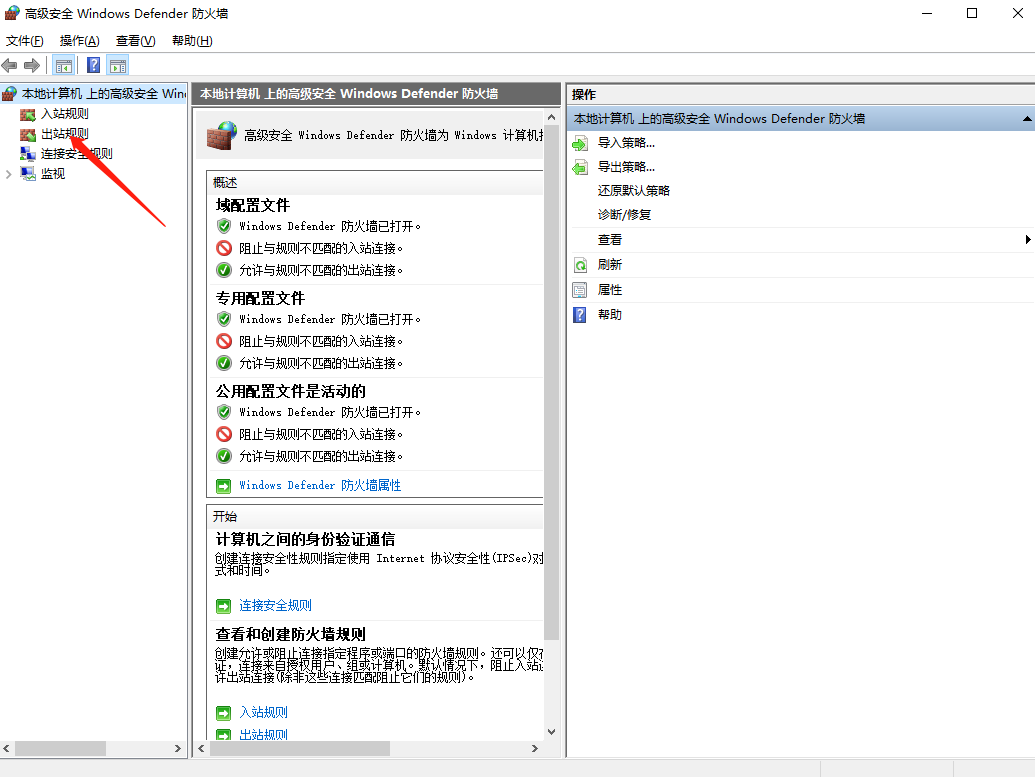Collapse the 本地计算机 Actions section header

tap(1028, 118)
